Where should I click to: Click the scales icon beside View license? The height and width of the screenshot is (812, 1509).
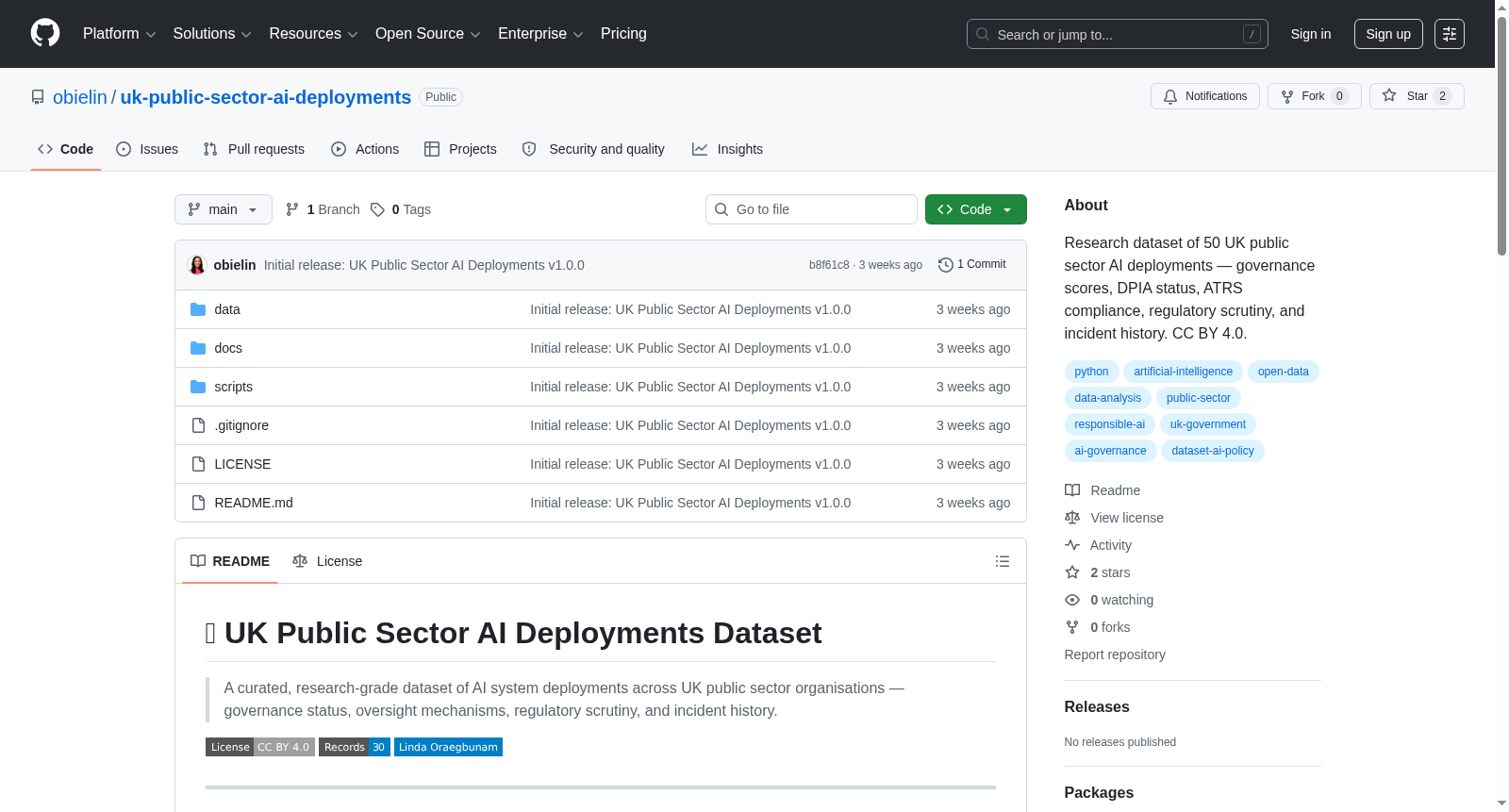coord(1072,518)
